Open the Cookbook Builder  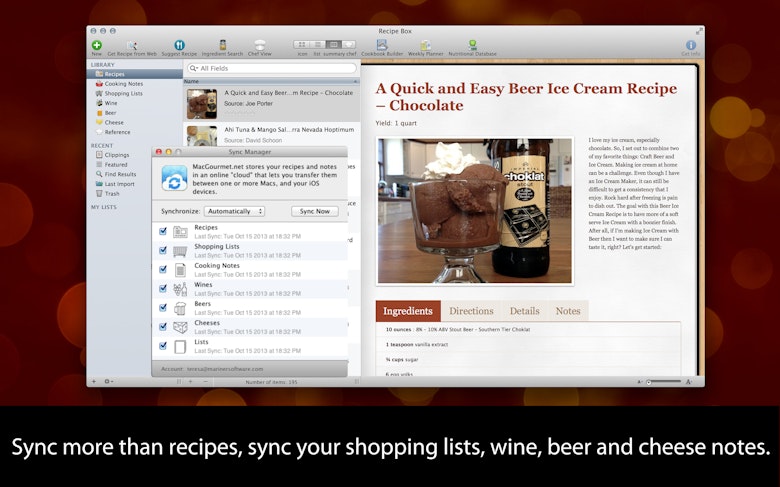[x=382, y=48]
